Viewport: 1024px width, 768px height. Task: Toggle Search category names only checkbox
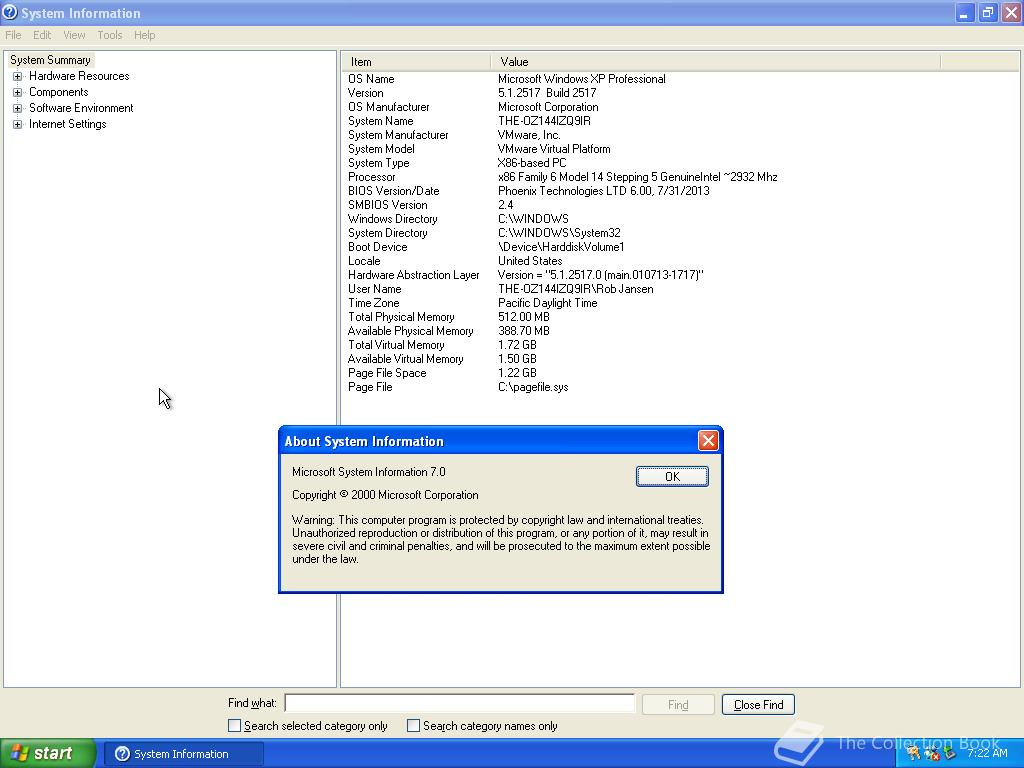click(413, 726)
